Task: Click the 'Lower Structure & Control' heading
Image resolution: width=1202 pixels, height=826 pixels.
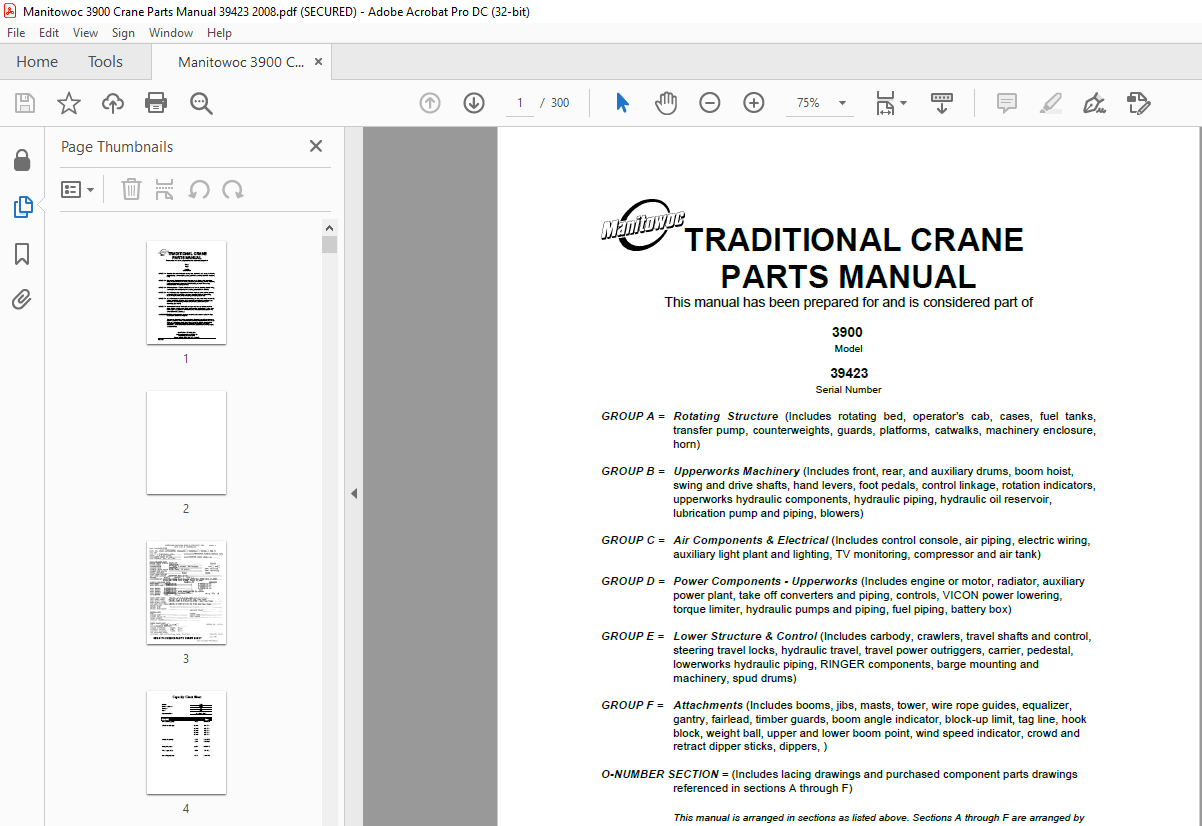Action: [745, 636]
